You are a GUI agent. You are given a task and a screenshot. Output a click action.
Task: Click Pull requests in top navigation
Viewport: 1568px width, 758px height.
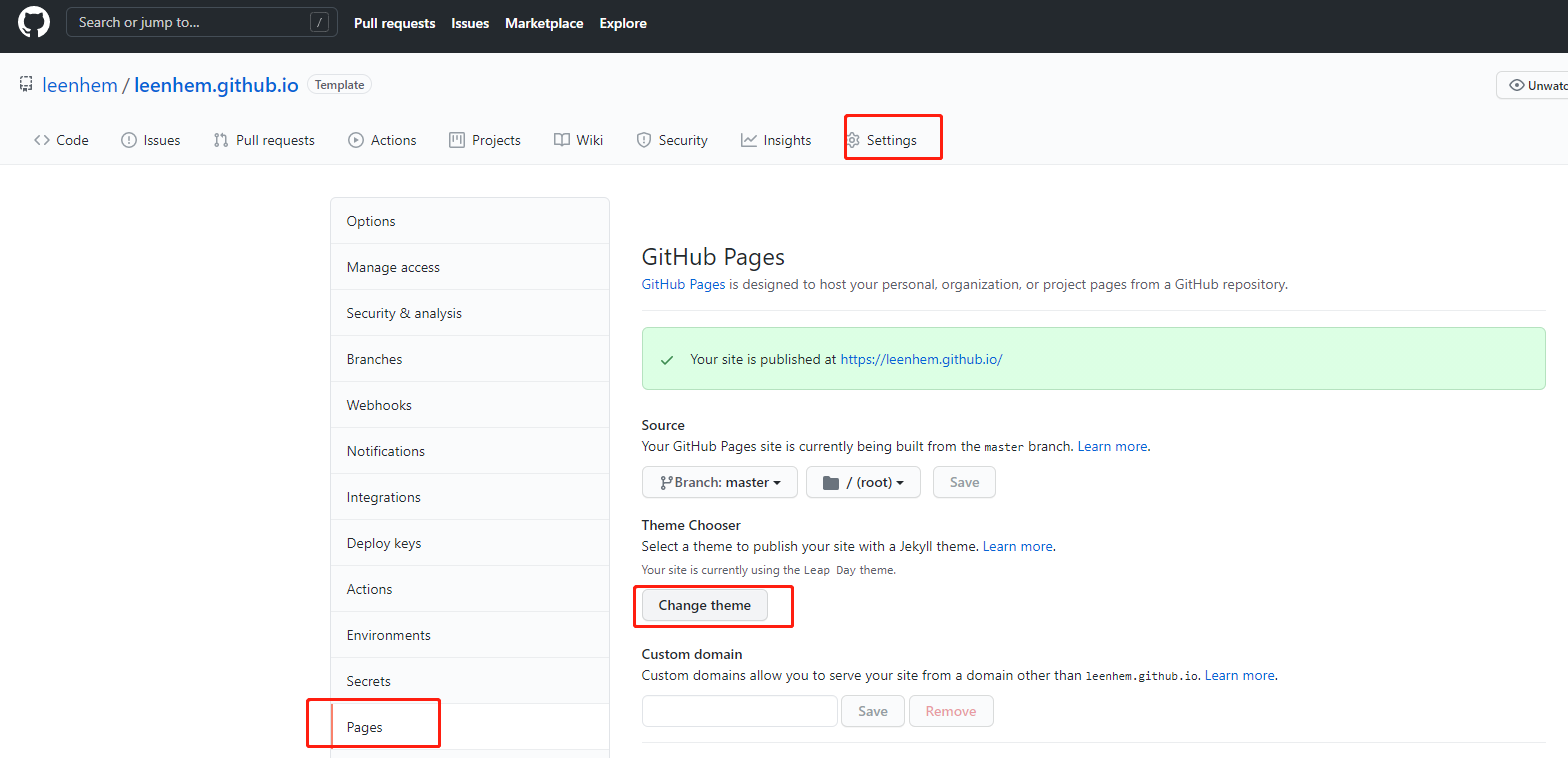[395, 23]
